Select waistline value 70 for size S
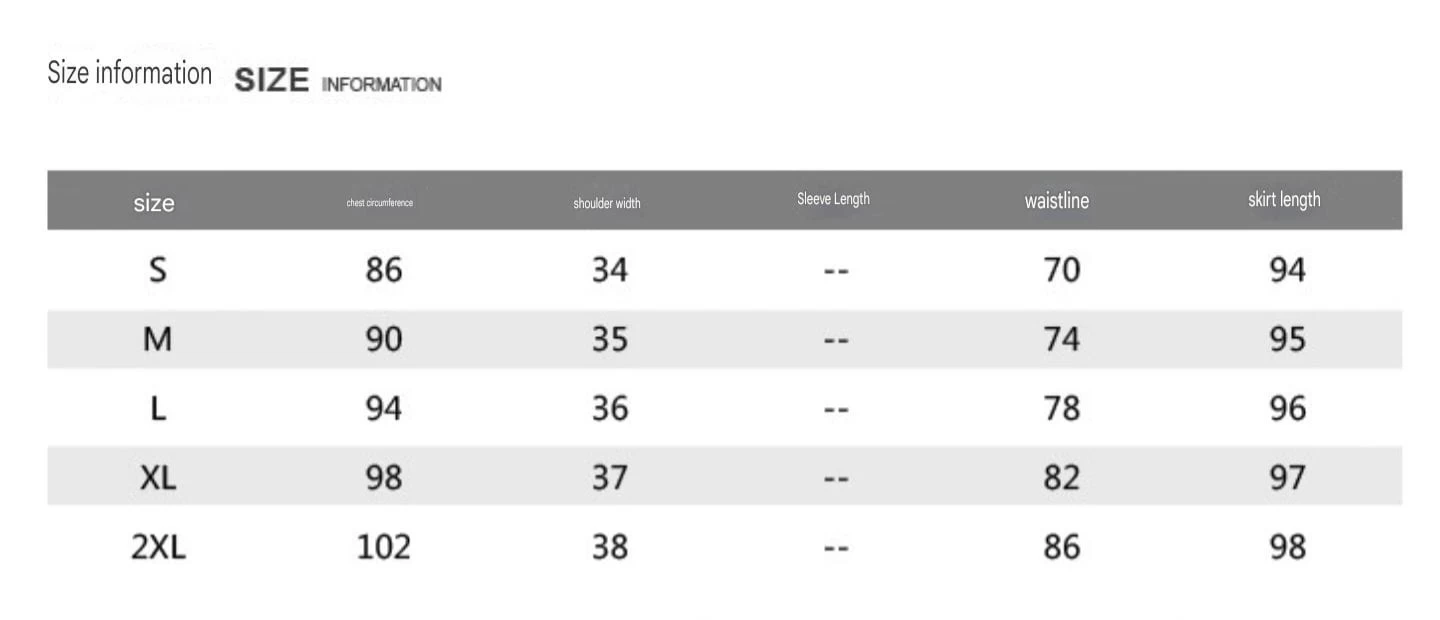This screenshot has height=620, width=1440. [x=1062, y=270]
